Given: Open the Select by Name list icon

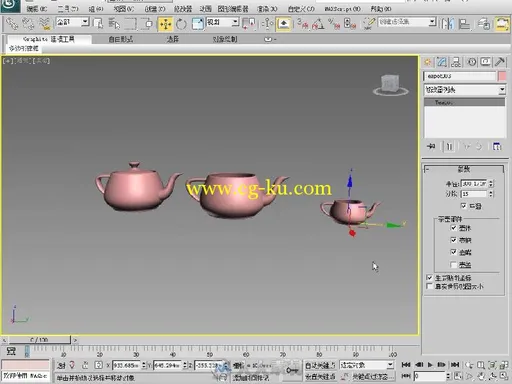Looking at the screenshot, I should pyautogui.click(x=114, y=24).
